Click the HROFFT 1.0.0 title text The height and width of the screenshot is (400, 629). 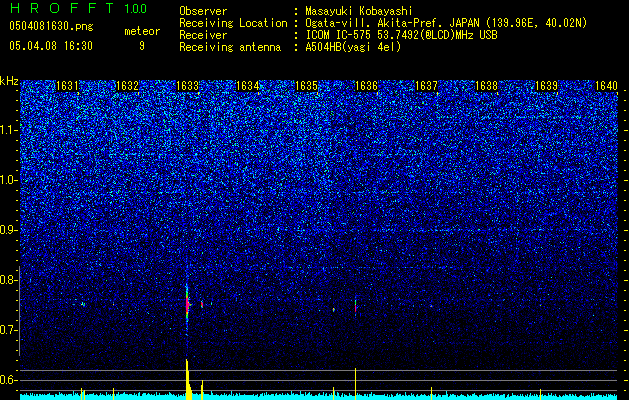click(78, 8)
